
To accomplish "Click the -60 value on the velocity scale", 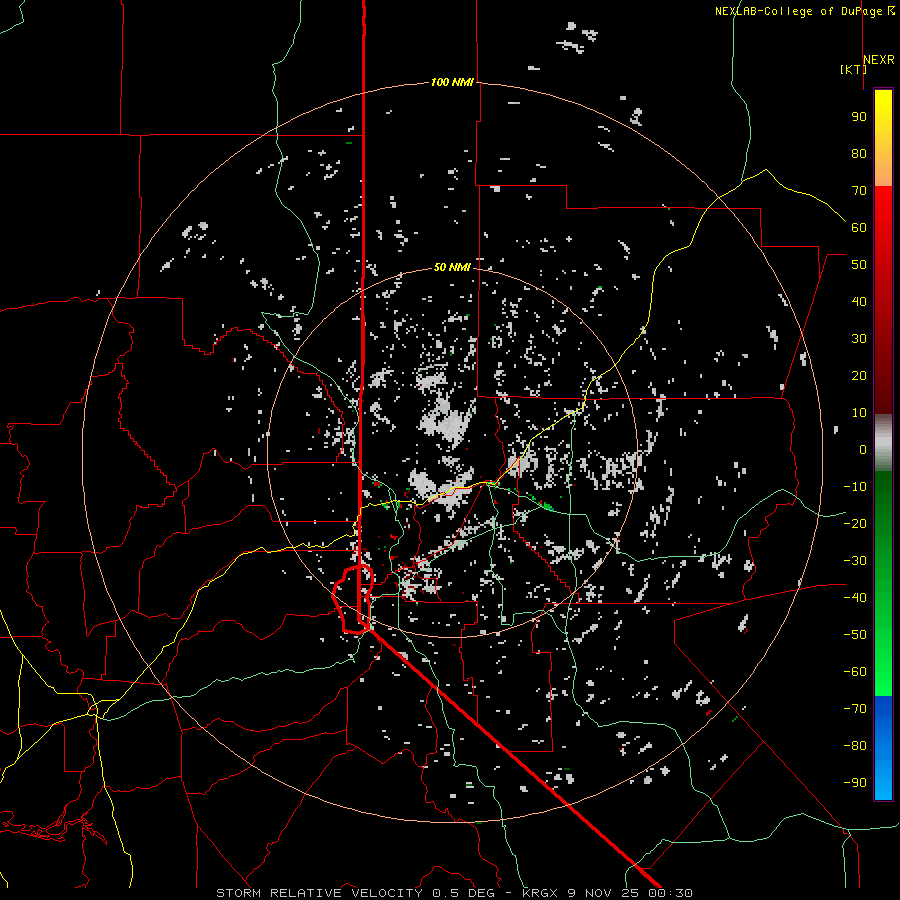I will coord(855,672).
